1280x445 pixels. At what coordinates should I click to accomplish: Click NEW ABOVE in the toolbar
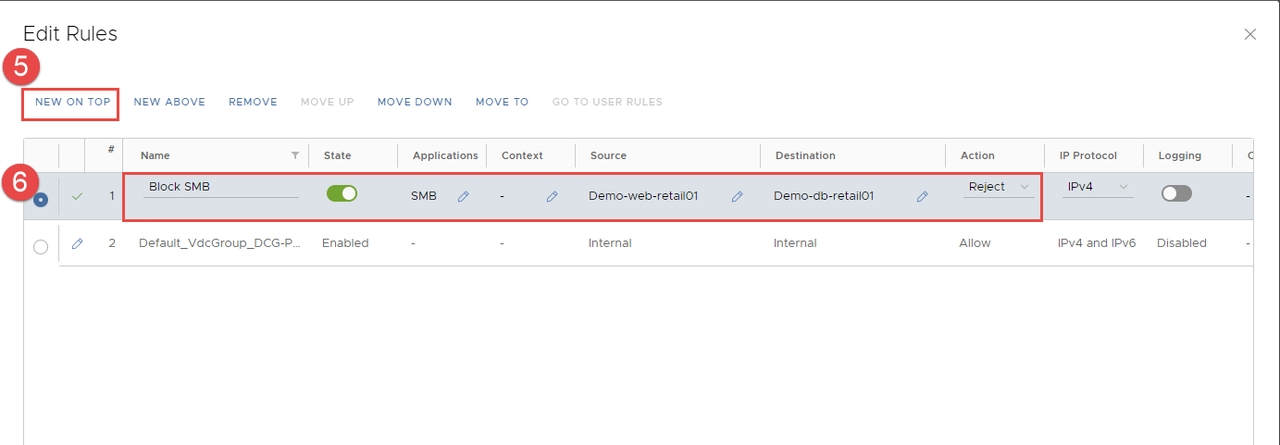tap(169, 102)
